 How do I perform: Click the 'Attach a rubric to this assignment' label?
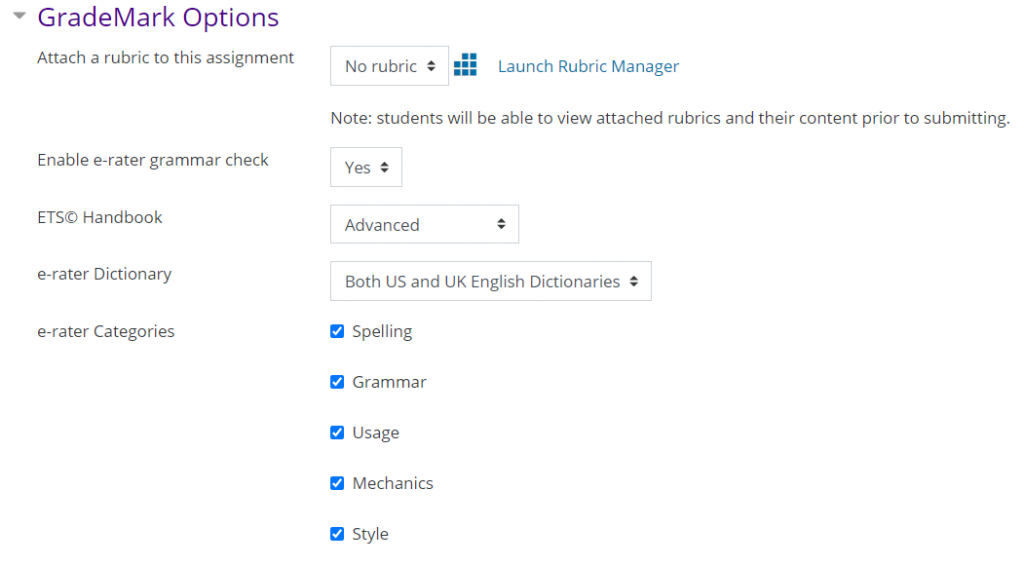pos(165,58)
